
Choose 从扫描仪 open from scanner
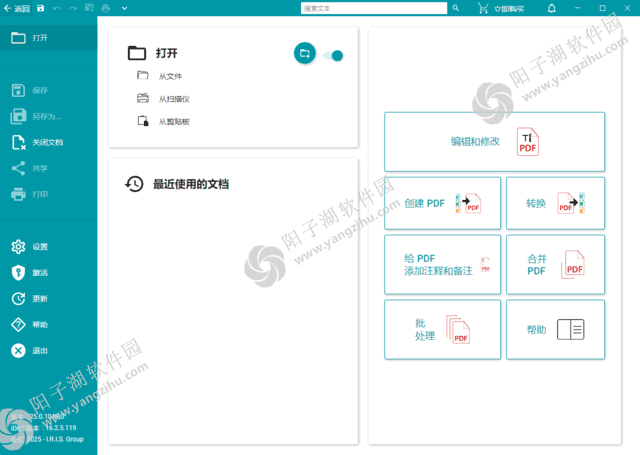pyautogui.click(x=163, y=99)
